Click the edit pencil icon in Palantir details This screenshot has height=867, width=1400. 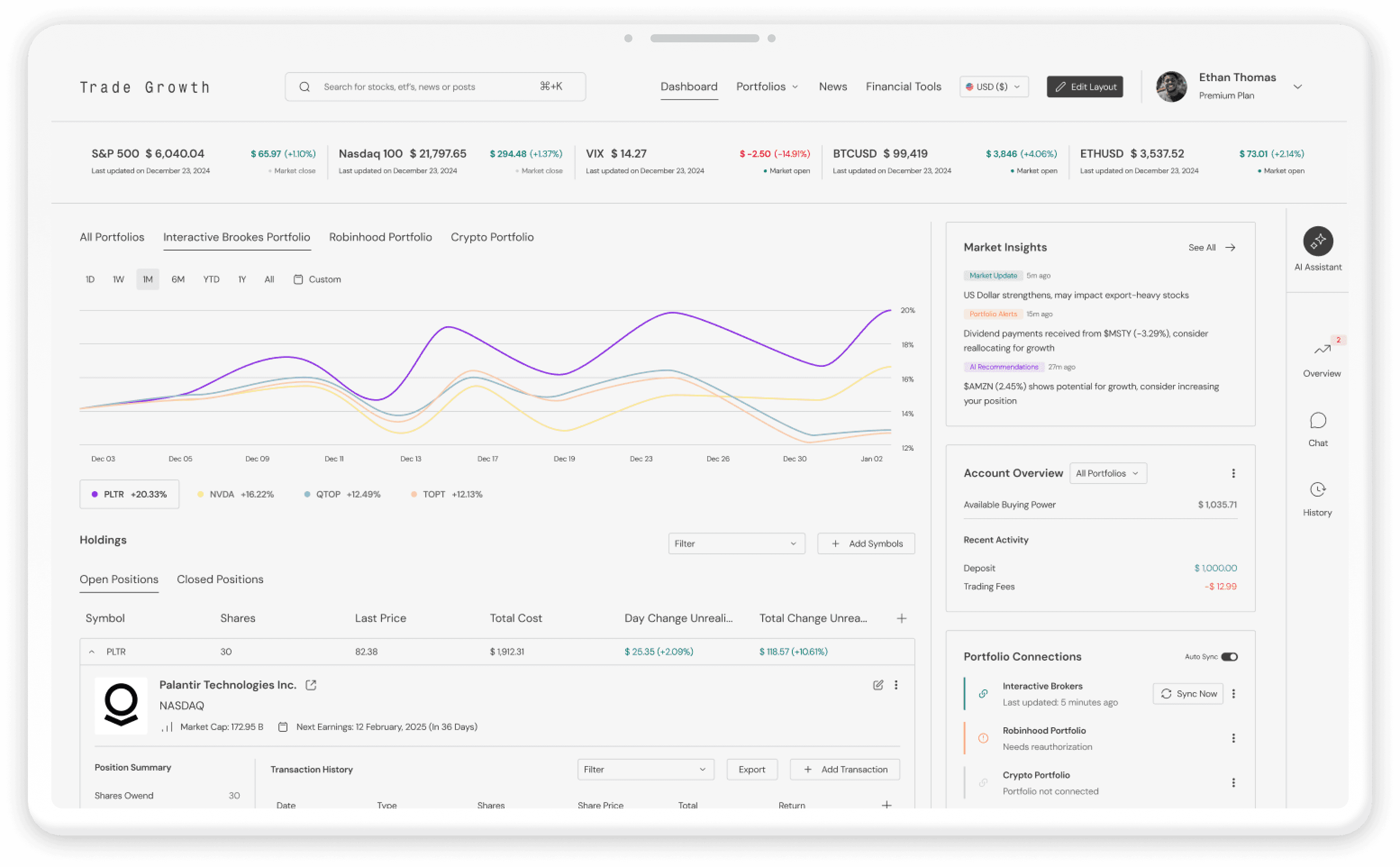pos(877,685)
